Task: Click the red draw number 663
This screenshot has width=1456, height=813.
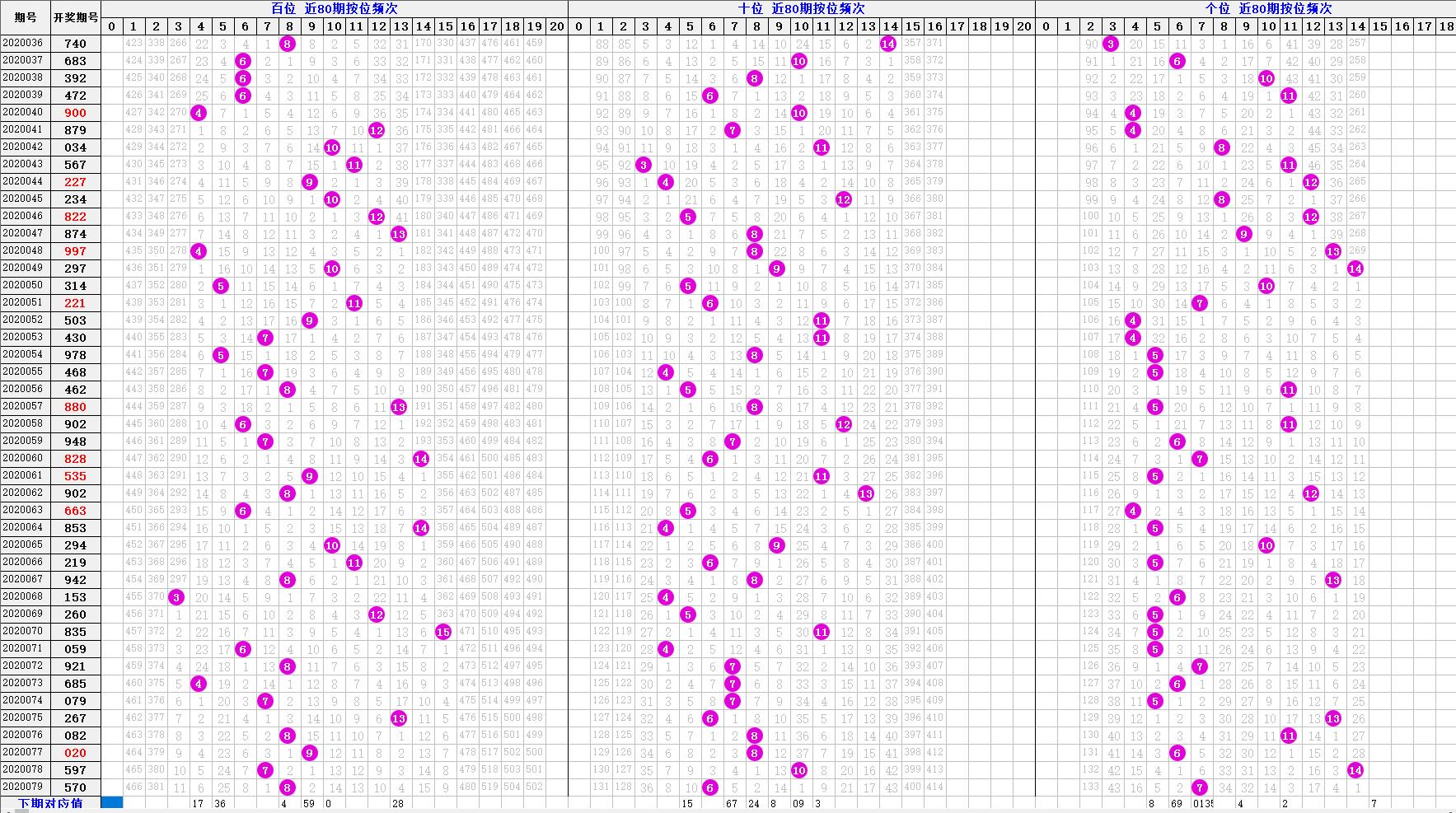Action: (x=76, y=511)
